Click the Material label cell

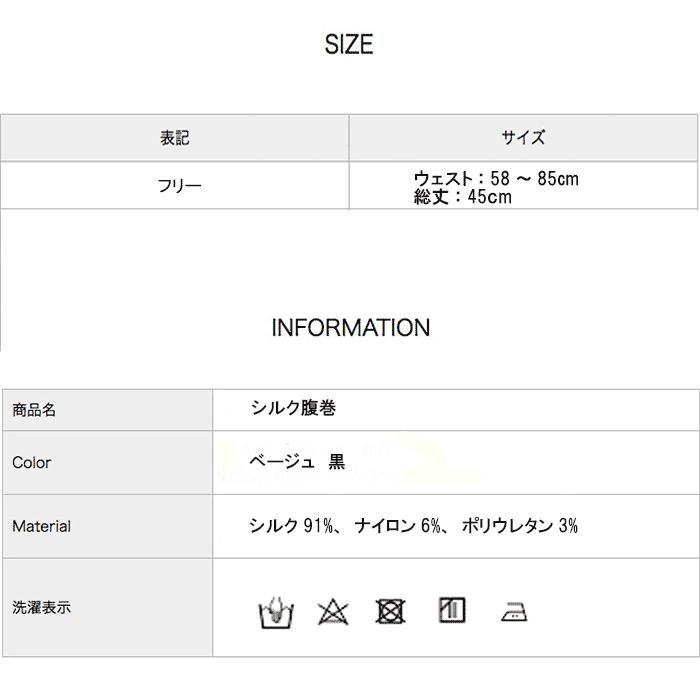[x=108, y=526]
